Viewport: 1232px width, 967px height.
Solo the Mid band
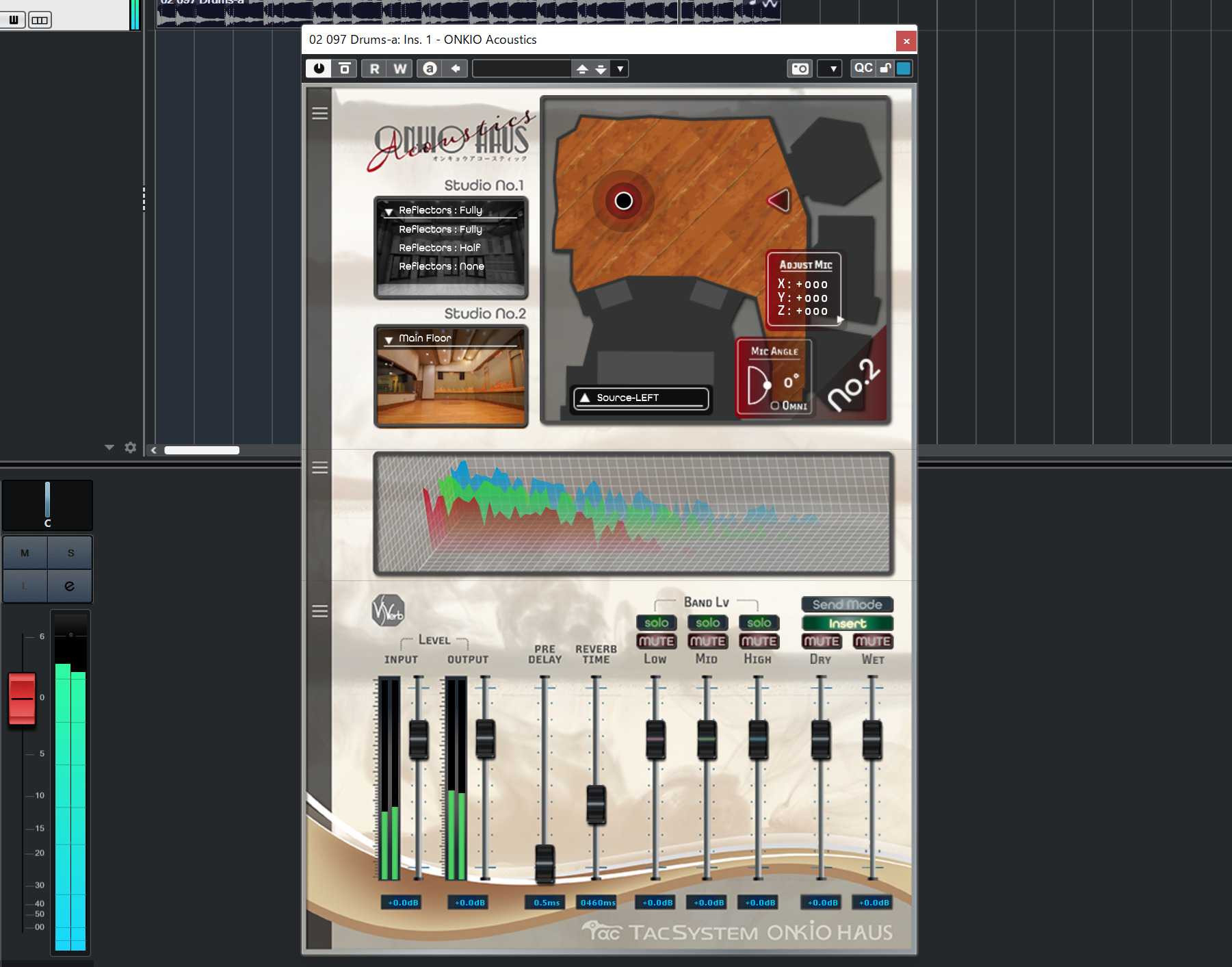[x=707, y=623]
